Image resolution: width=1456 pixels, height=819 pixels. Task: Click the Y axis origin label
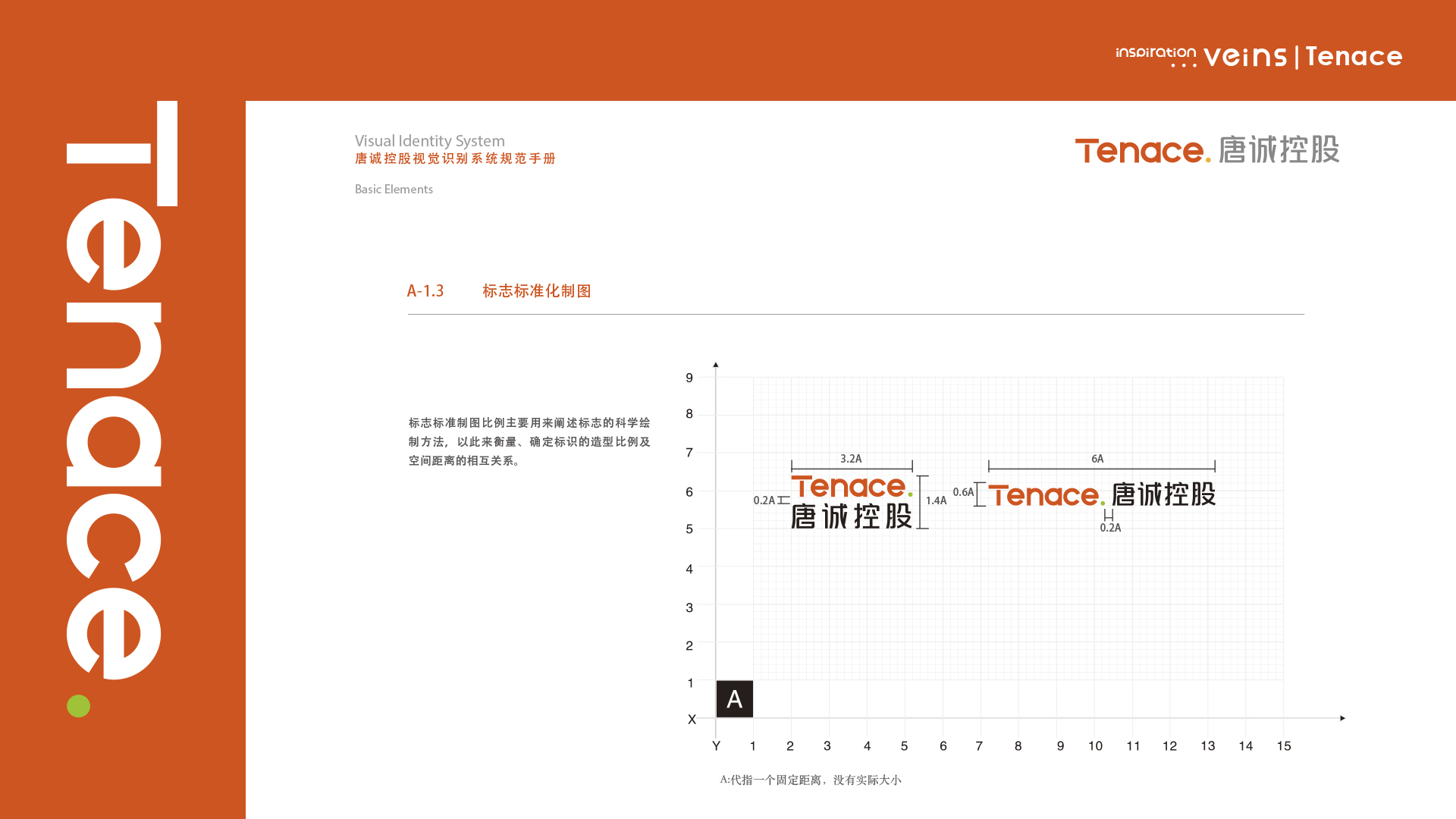(716, 746)
